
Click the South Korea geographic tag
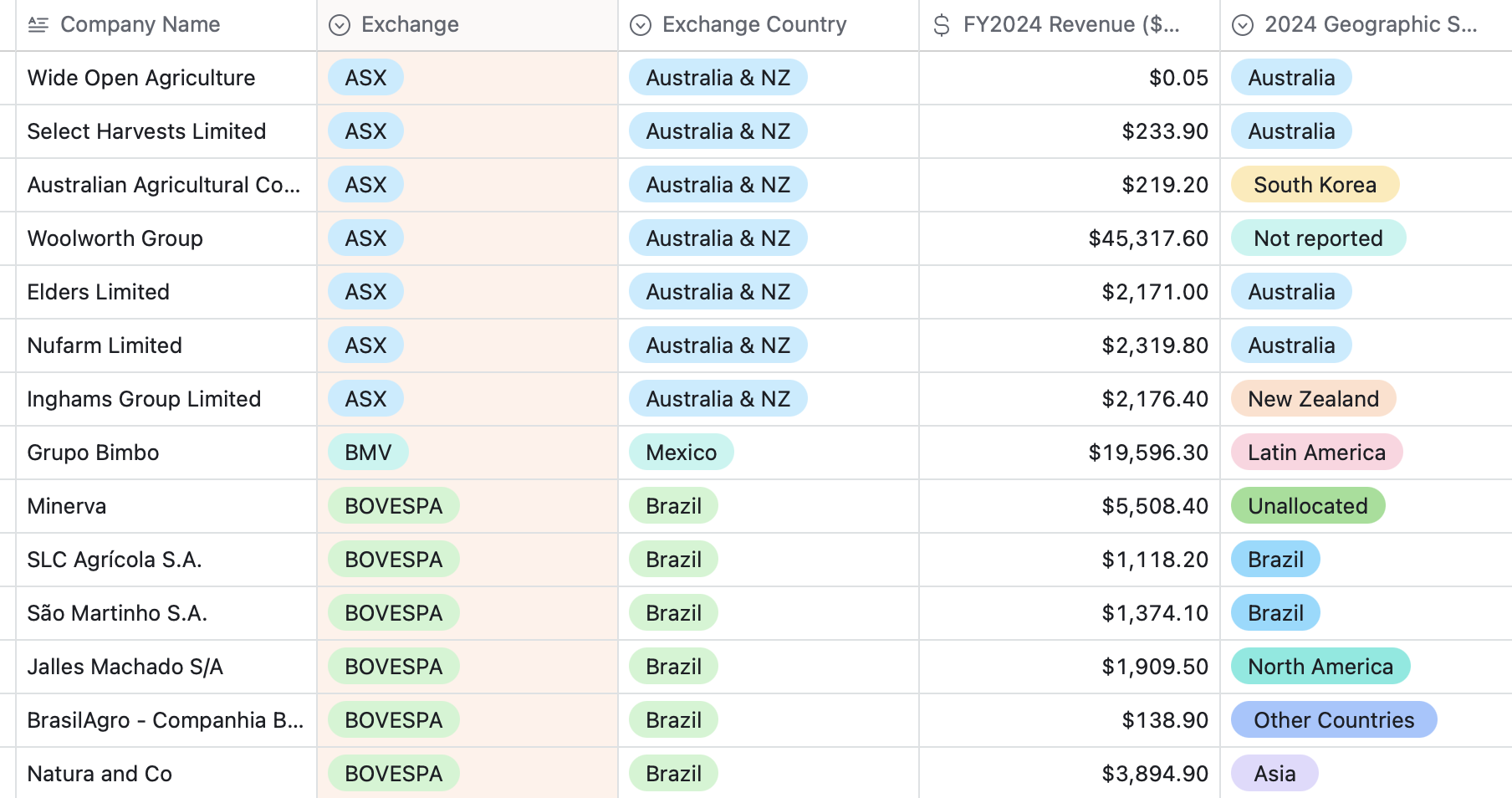pos(1315,185)
